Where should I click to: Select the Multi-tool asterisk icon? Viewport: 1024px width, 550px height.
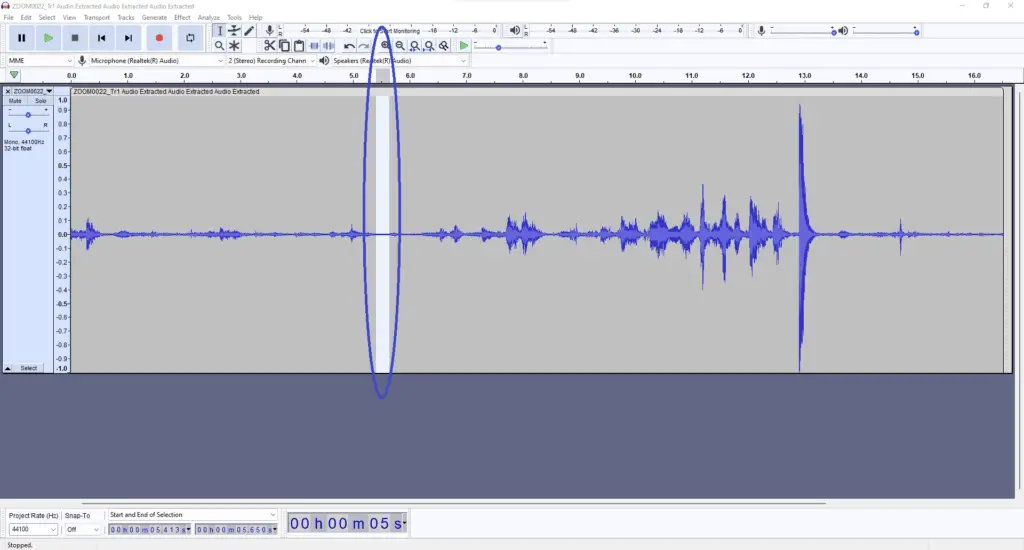[234, 46]
